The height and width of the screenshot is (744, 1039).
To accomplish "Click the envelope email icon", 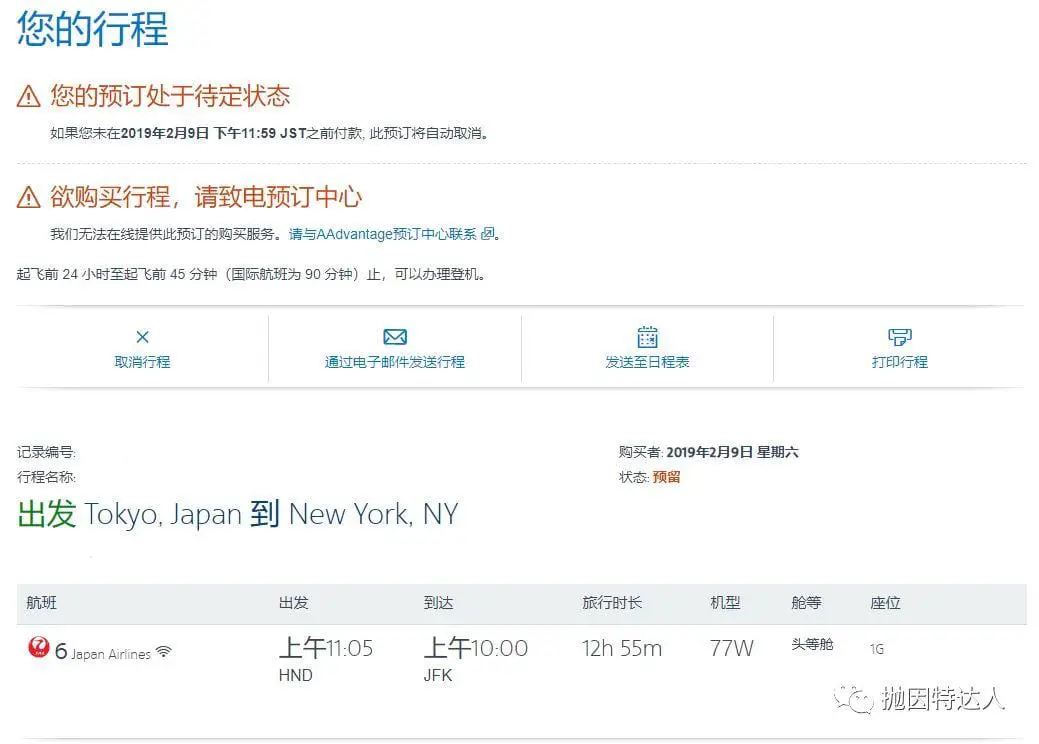I will tap(395, 336).
